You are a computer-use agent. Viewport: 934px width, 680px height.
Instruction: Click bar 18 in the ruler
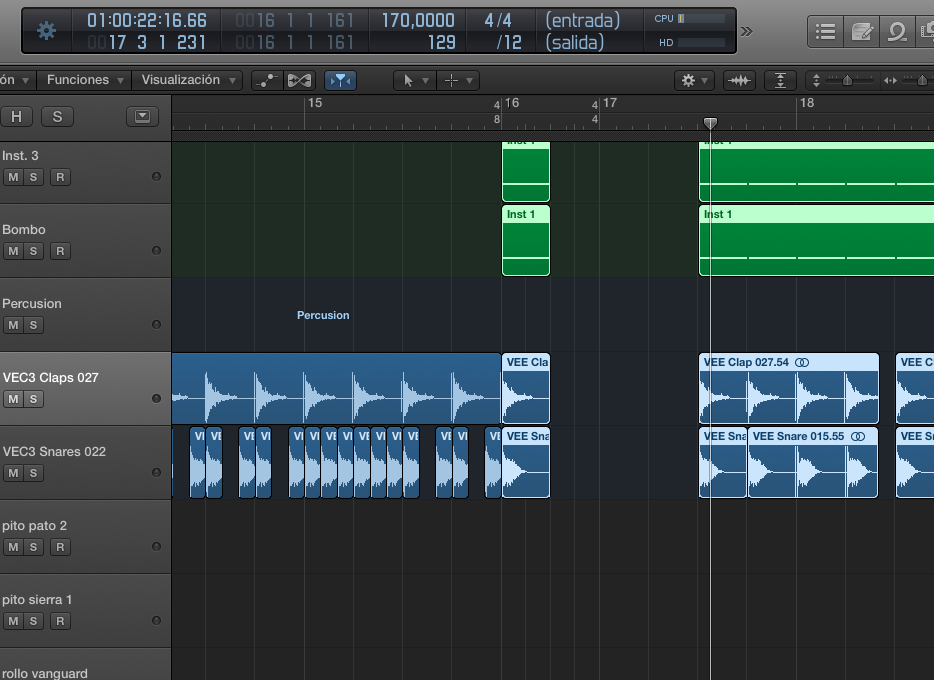pyautogui.click(x=807, y=103)
